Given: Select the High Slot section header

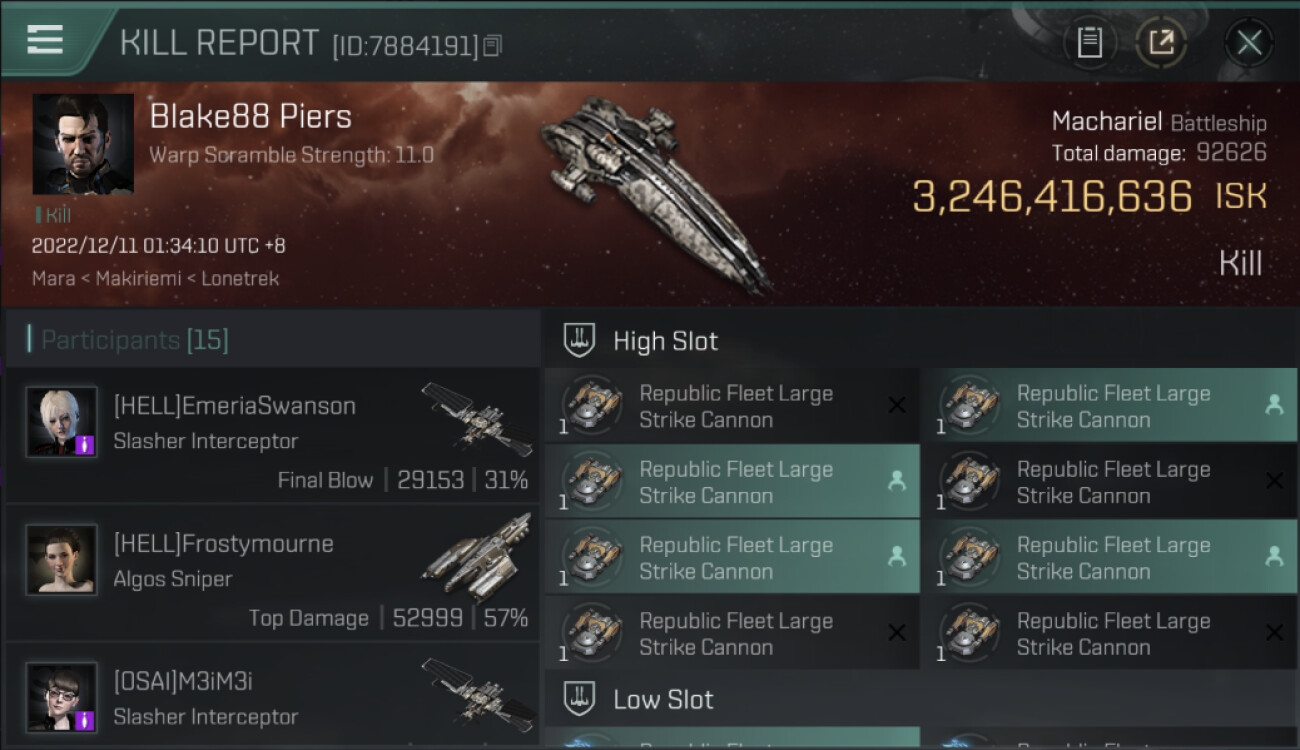Looking at the screenshot, I should tap(665, 341).
